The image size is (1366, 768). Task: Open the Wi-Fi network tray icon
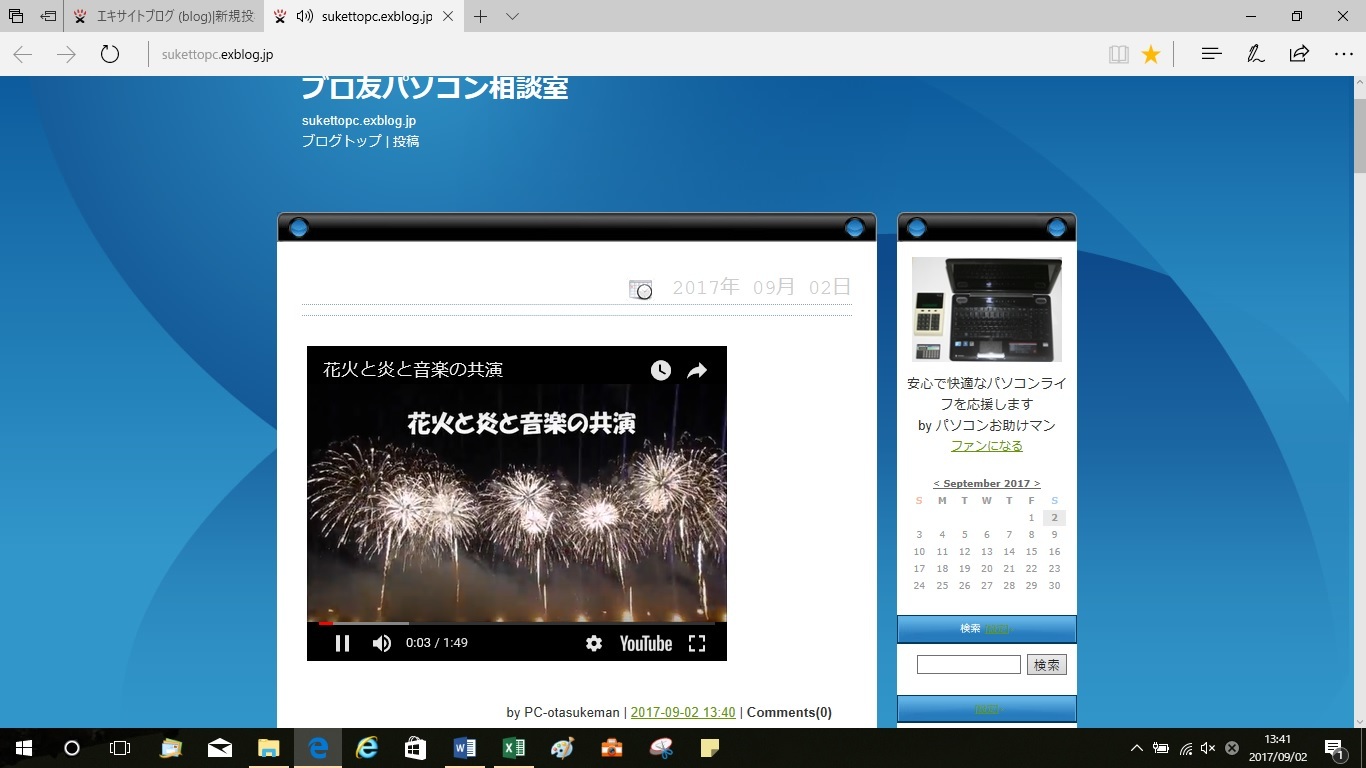point(1185,748)
